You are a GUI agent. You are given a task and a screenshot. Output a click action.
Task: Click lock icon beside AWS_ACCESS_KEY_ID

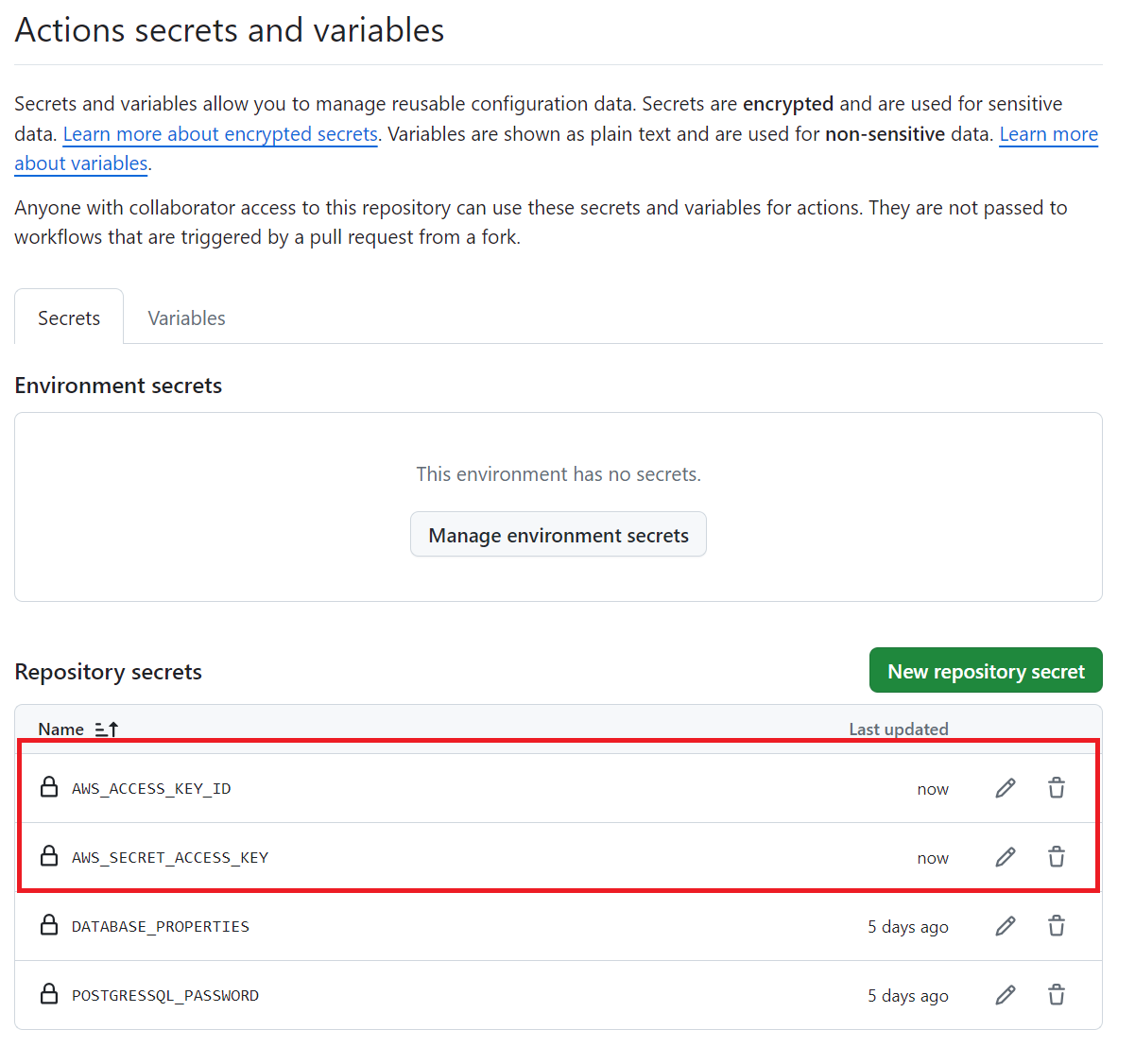[x=49, y=787]
